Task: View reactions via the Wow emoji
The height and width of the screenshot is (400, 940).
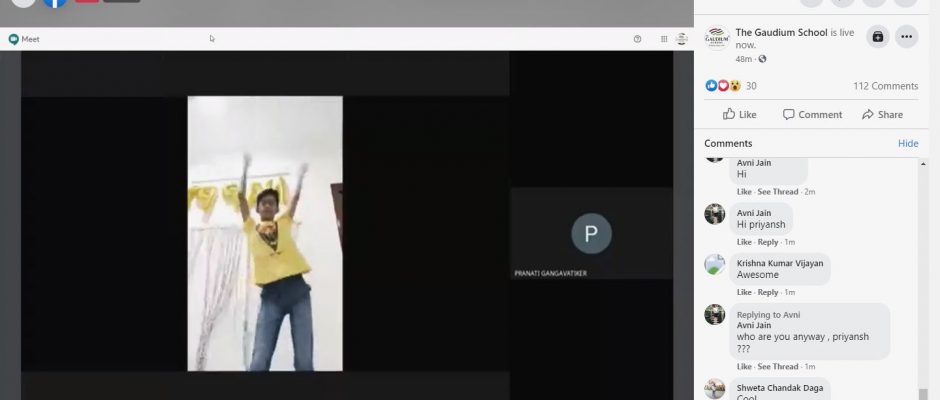Action: tap(735, 86)
